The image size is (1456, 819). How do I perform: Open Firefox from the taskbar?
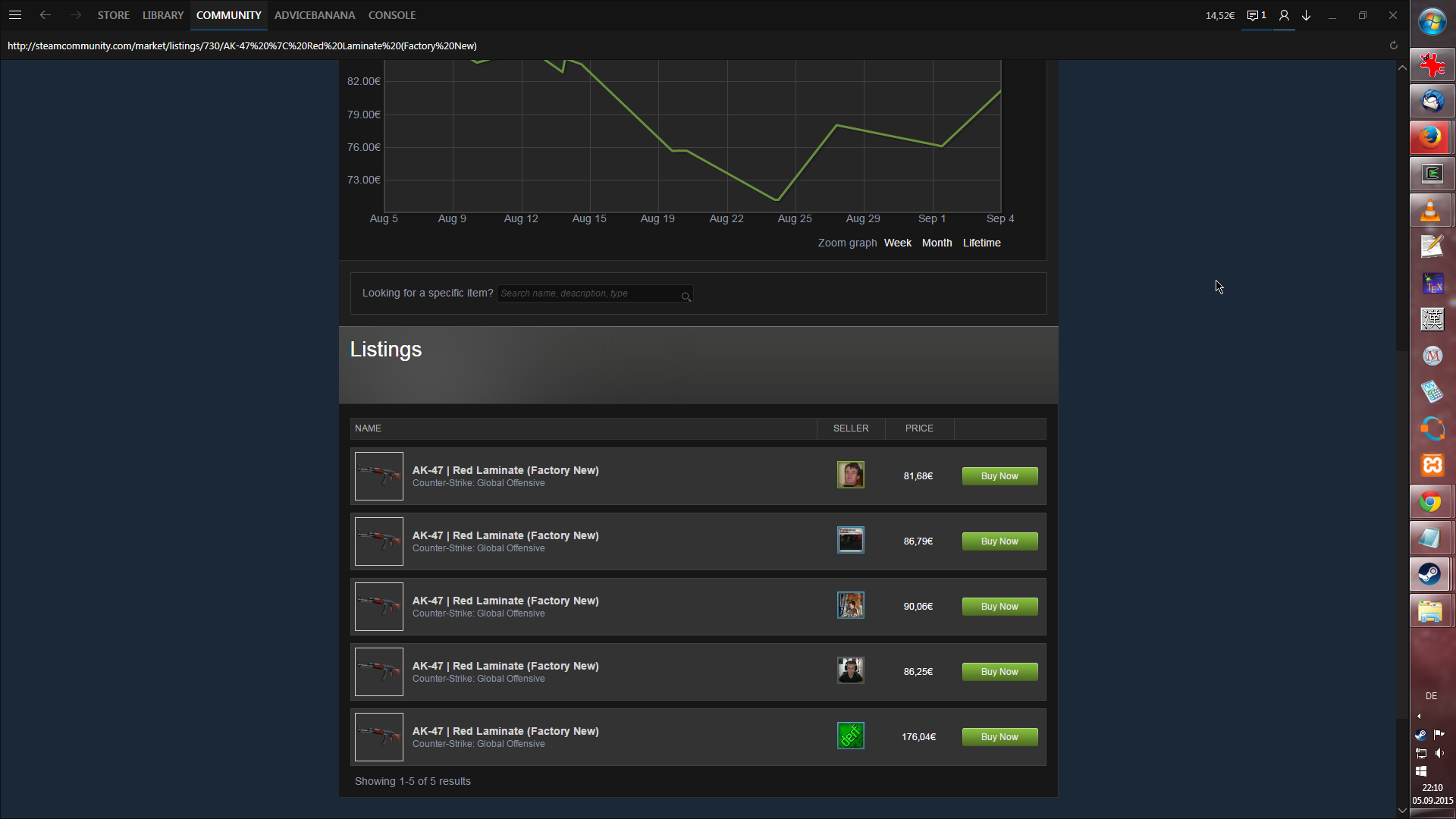pos(1431,137)
